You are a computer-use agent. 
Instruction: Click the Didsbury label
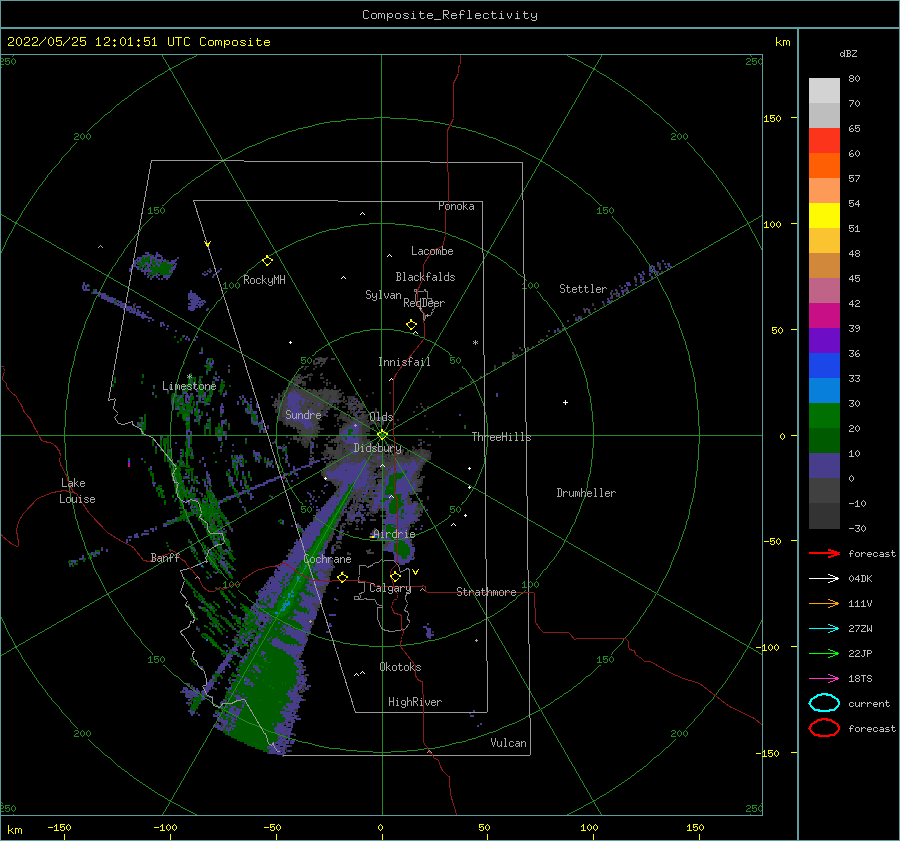click(378, 448)
